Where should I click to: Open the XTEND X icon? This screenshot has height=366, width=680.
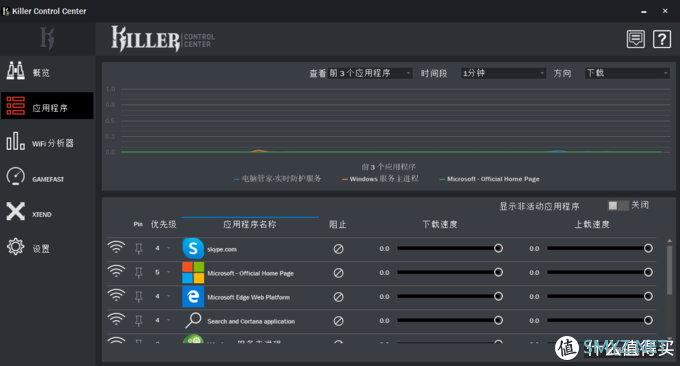tap(16, 212)
